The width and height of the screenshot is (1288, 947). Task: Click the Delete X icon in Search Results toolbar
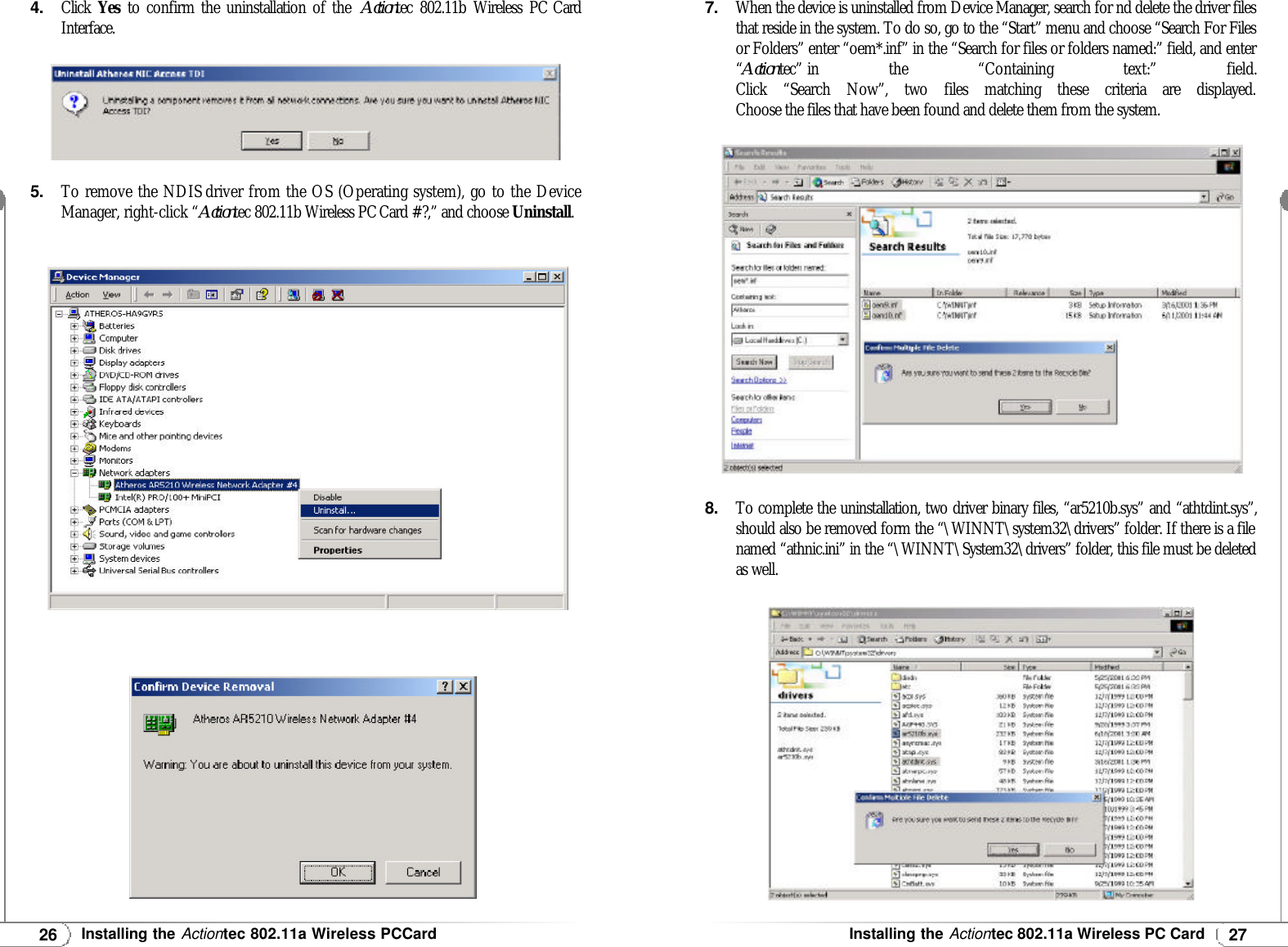(968, 182)
